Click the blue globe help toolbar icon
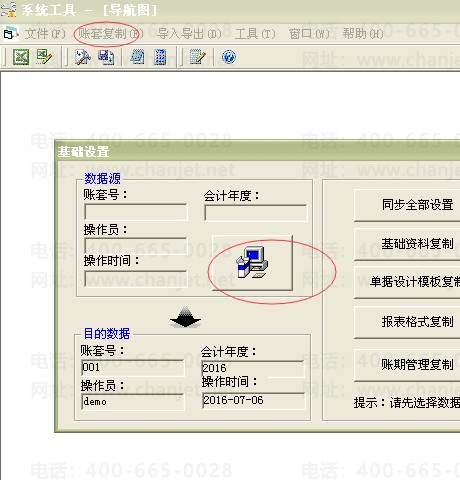The image size is (460, 480). tap(229, 57)
